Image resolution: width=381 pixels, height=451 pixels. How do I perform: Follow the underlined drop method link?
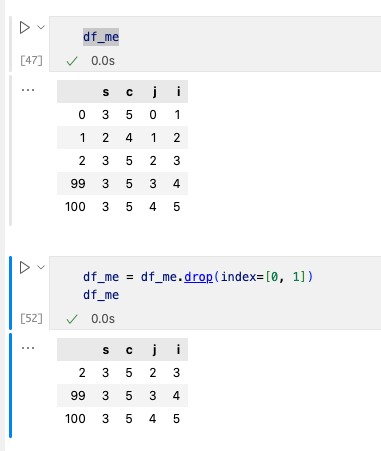pos(198,277)
